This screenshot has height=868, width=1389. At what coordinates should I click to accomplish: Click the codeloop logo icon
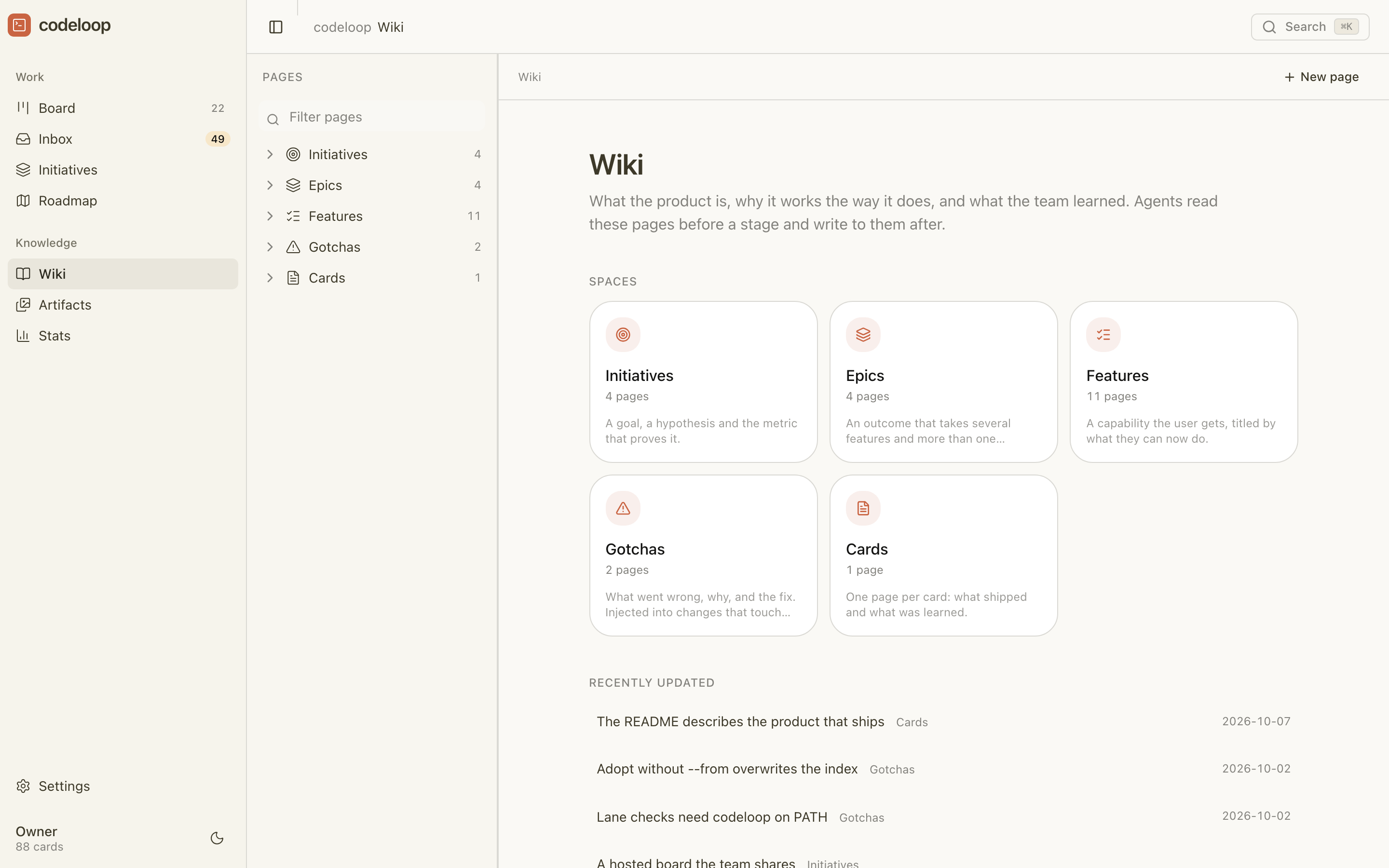pos(19,25)
